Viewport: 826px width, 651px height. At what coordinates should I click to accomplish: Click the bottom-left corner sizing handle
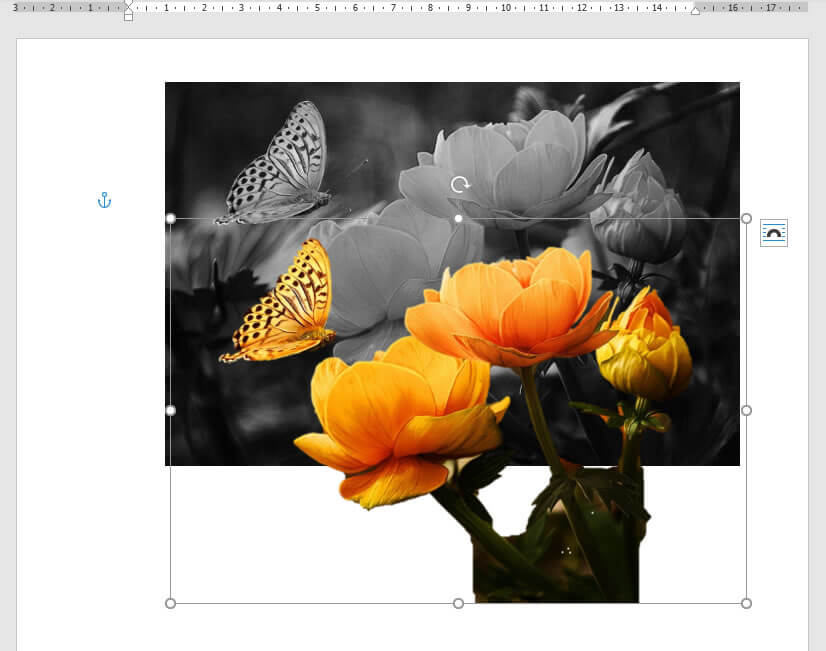pyautogui.click(x=170, y=603)
